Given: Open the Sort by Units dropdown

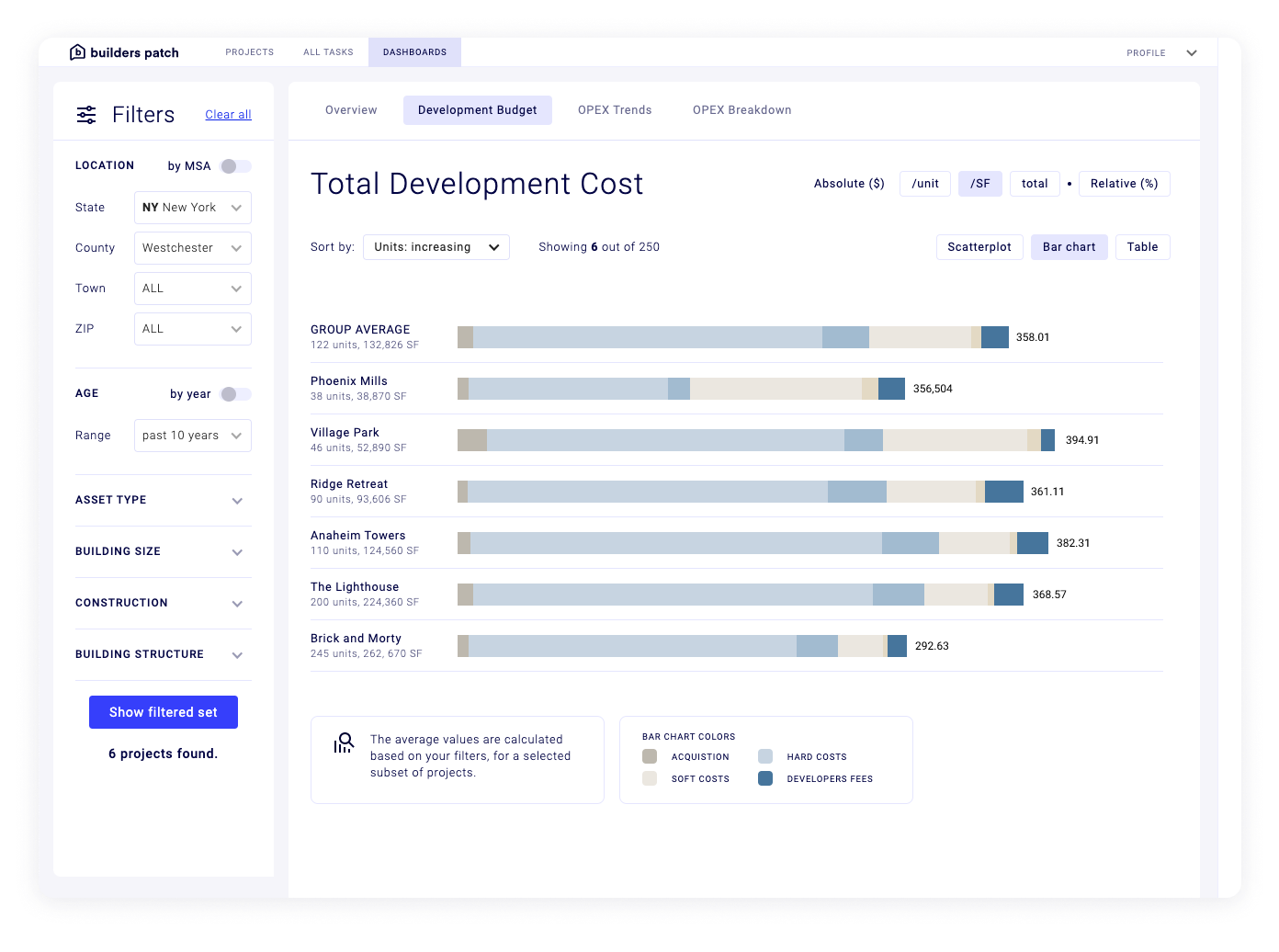Looking at the screenshot, I should point(436,246).
